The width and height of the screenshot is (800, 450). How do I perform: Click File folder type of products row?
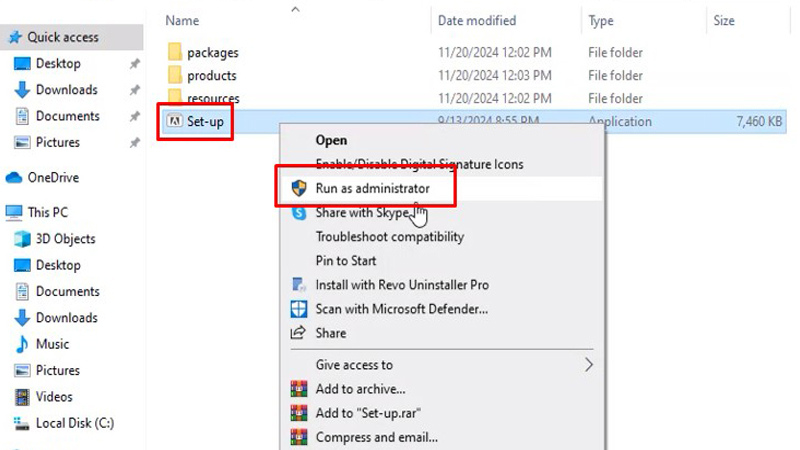pos(615,76)
